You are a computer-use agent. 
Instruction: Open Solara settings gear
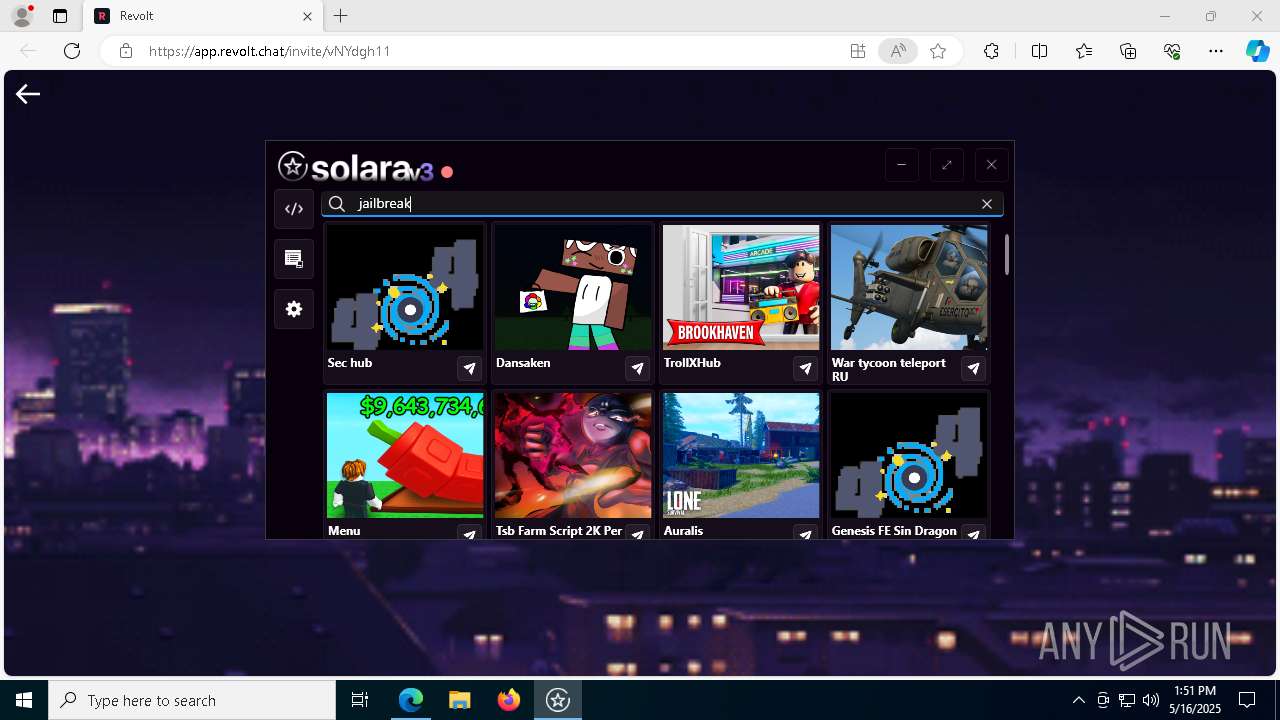[294, 309]
